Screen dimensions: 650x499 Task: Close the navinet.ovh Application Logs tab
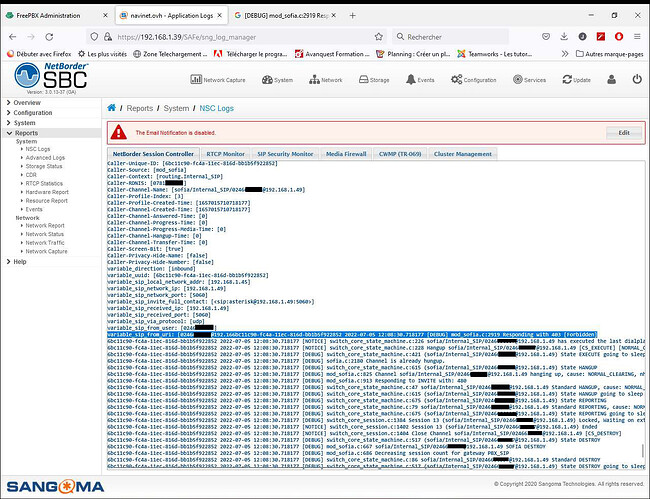(220, 15)
